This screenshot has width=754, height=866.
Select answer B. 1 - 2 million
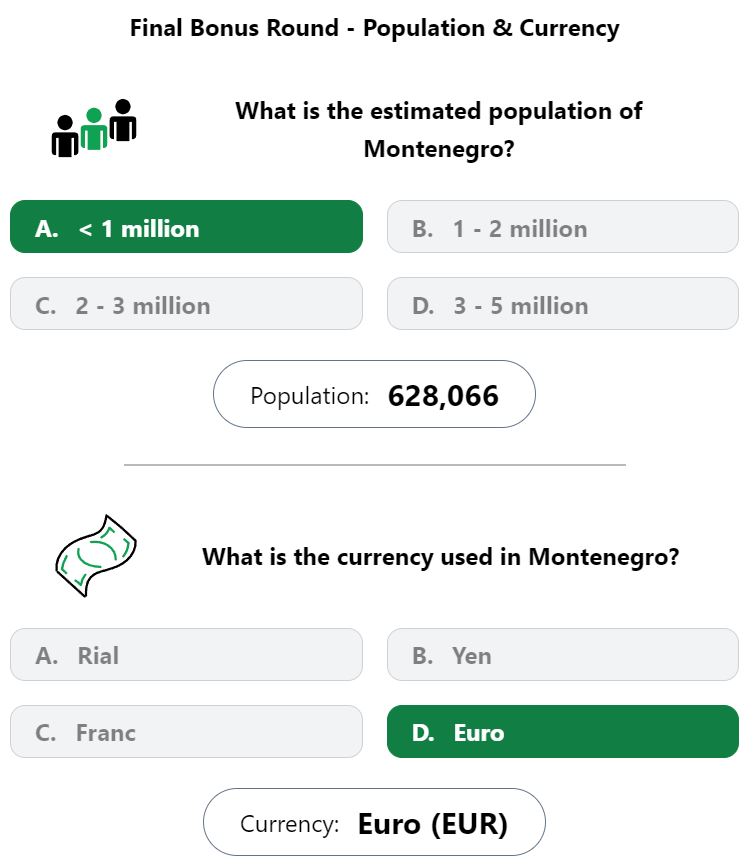pyautogui.click(x=563, y=227)
